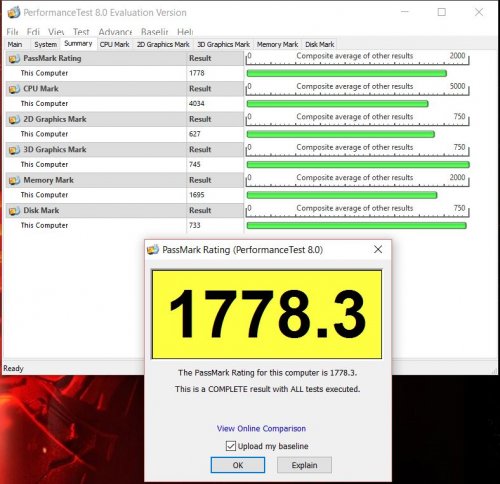
Task: Maximize the PerformanceTest window
Action: pos(442,12)
